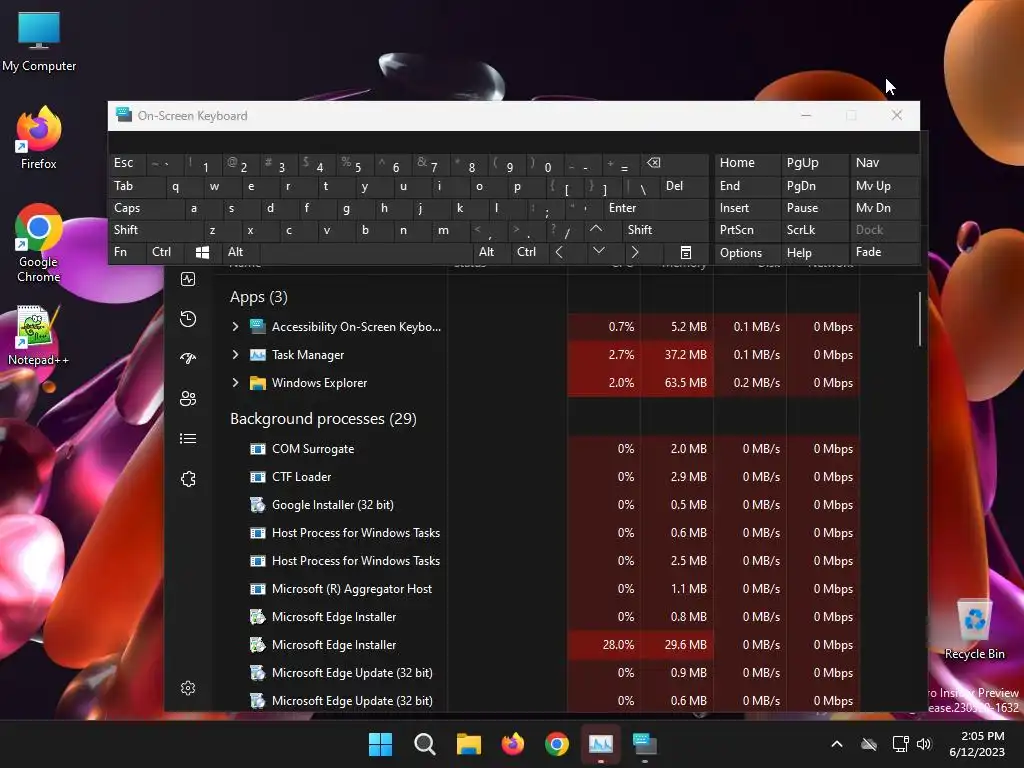Expand Task Manager process row

235,355
